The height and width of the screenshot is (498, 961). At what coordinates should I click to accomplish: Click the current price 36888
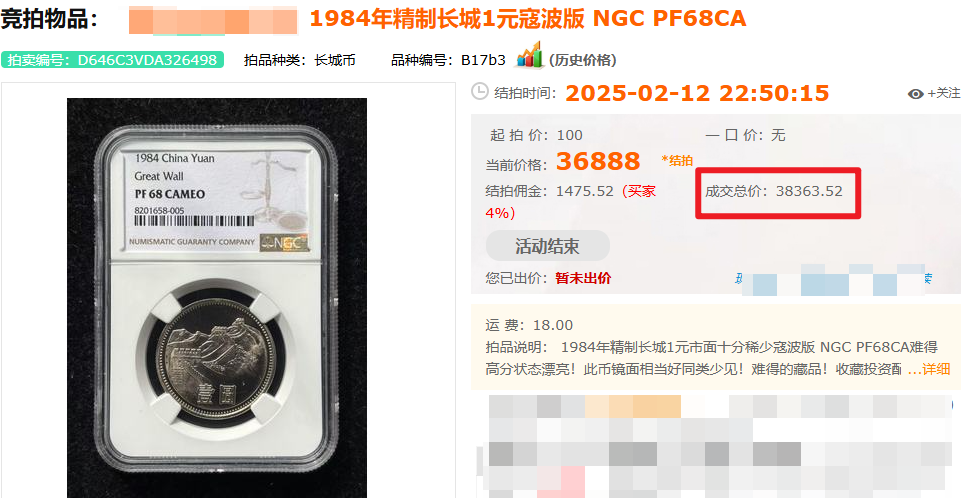point(598,162)
